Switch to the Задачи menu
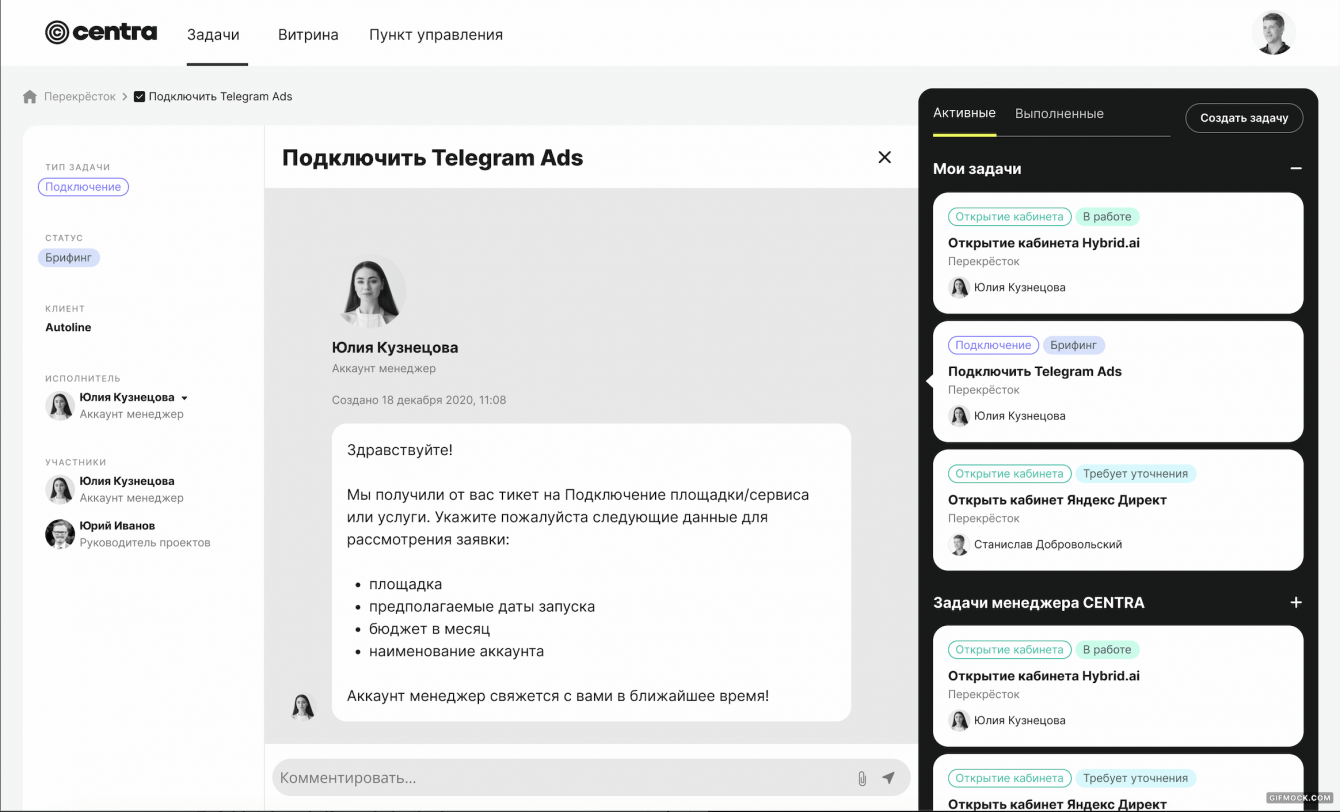Screen dimensions: 1340x812 point(213,35)
